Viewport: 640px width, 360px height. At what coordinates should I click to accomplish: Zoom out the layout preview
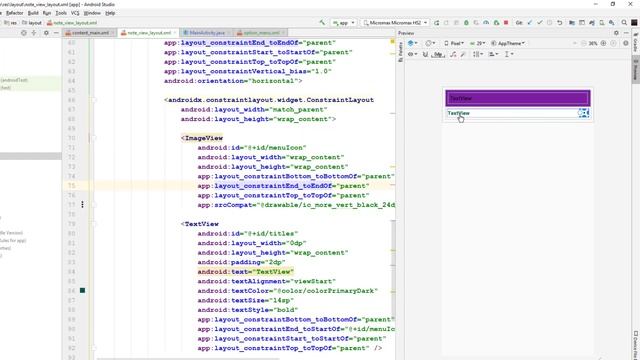click(x=584, y=43)
